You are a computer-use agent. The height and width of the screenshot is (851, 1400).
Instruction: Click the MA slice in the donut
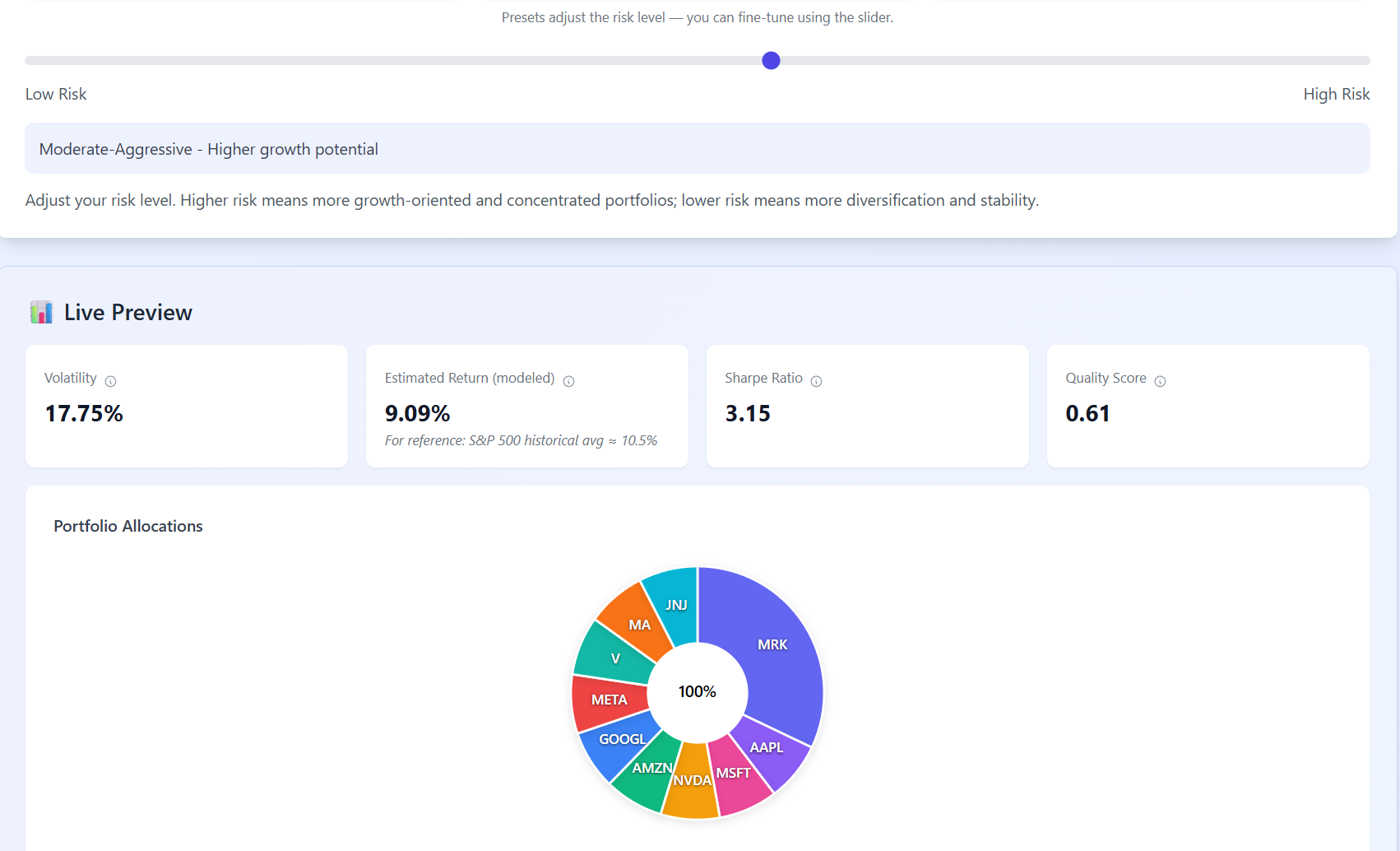pos(639,625)
